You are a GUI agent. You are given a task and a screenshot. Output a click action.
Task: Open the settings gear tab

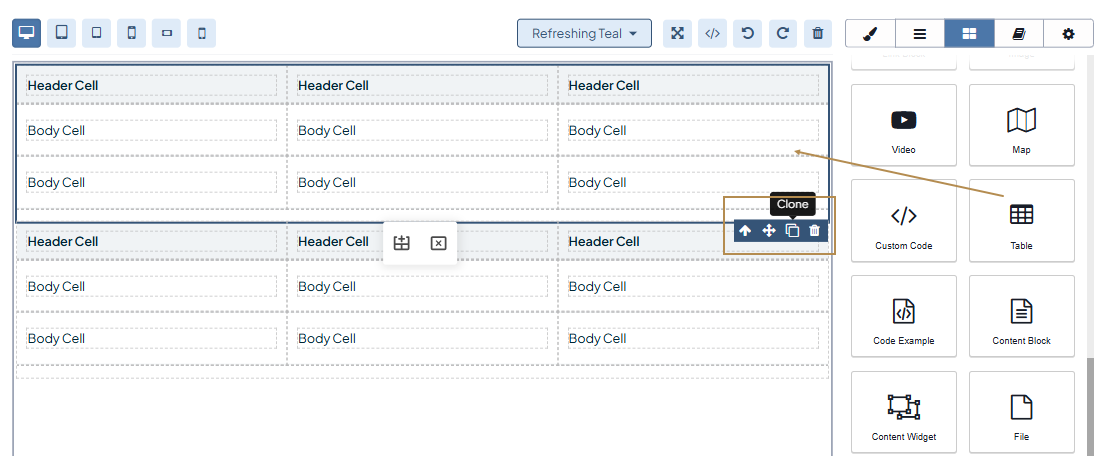coord(1068,33)
